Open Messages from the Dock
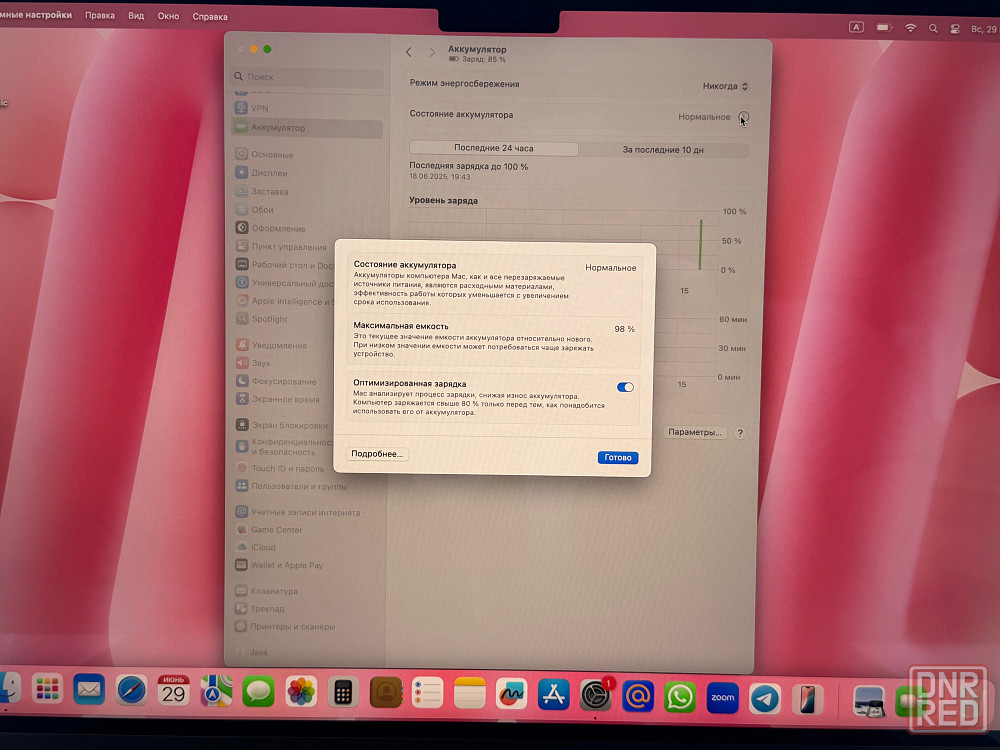 (258, 692)
